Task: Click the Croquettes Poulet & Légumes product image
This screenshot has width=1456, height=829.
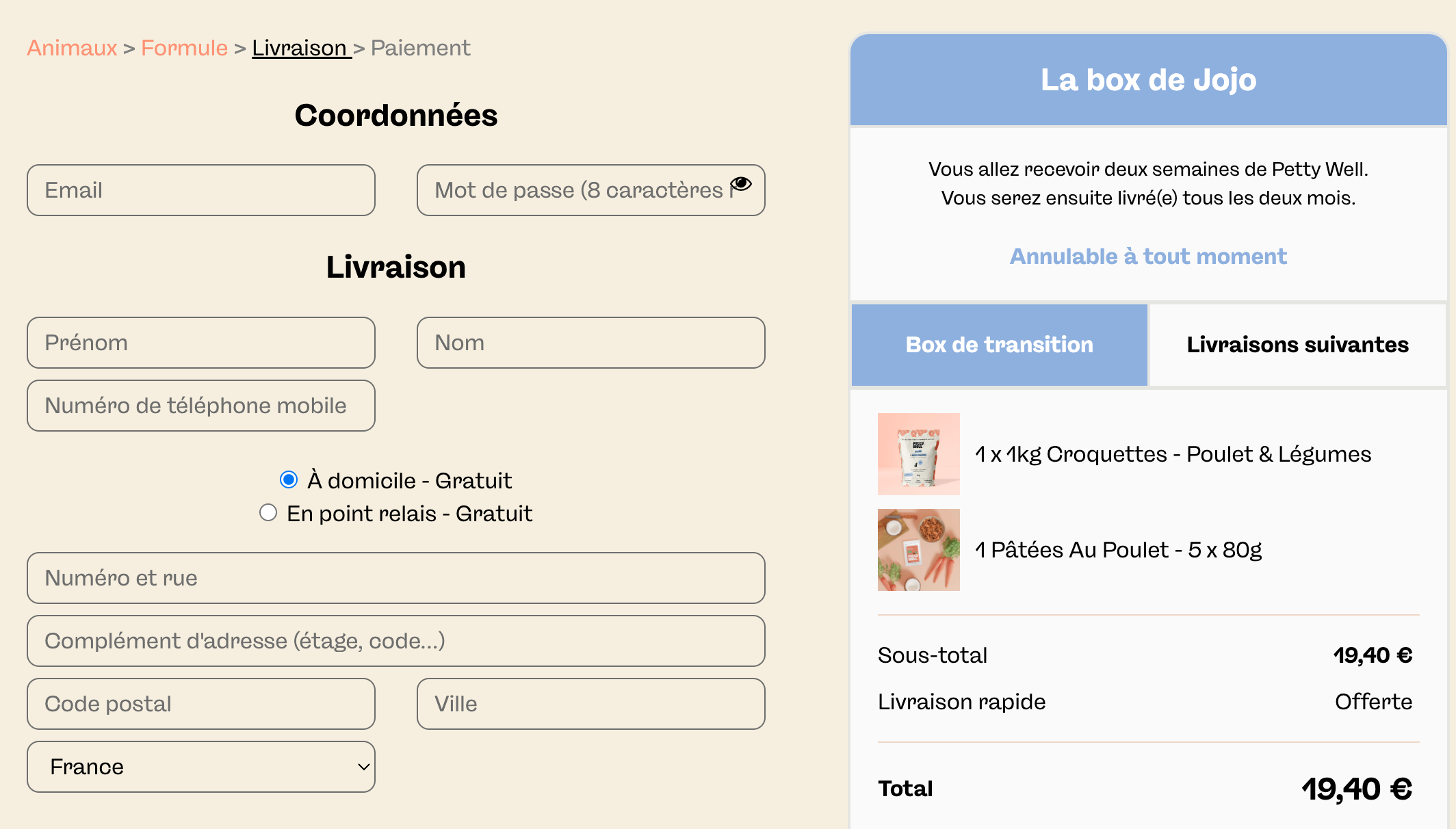Action: 919,454
